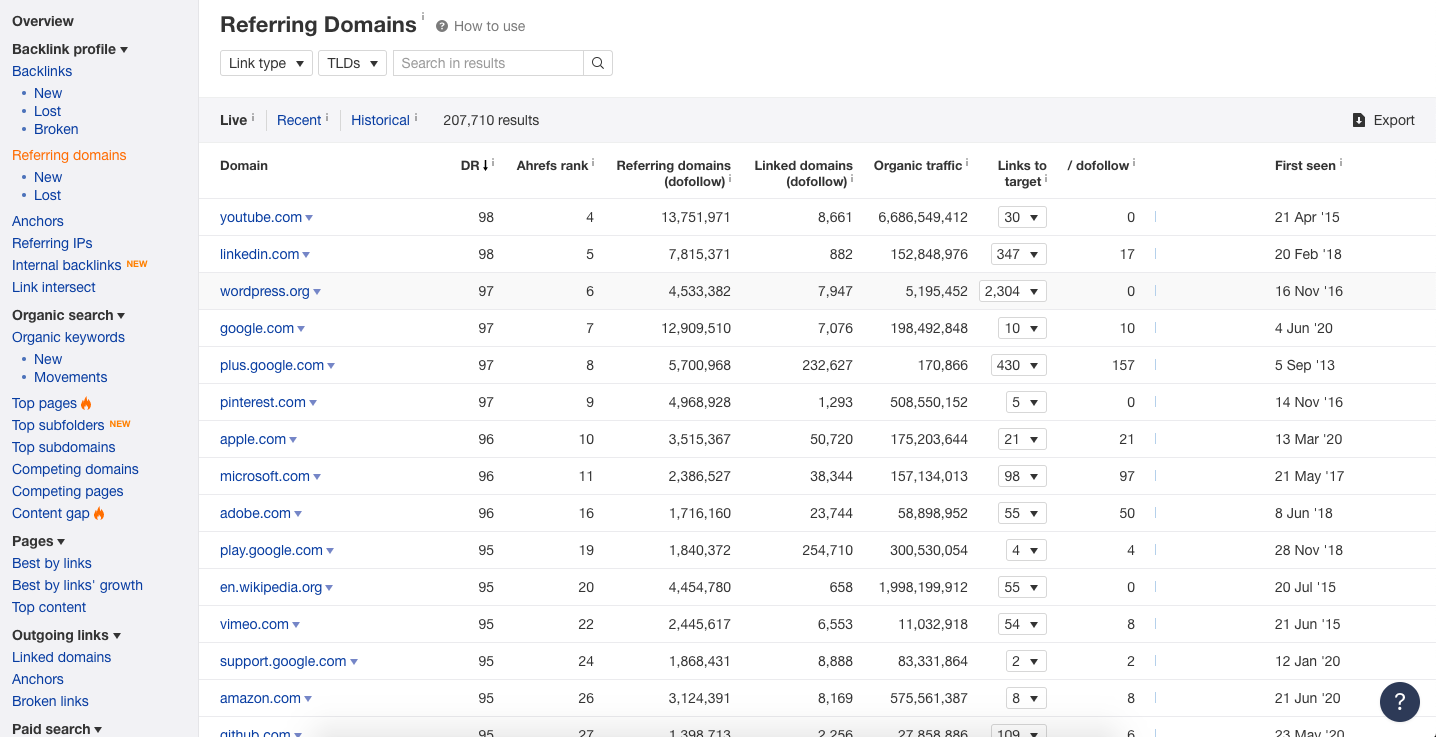Viewport: 1436px width, 737px height.
Task: Expand play.google.com links to target dropdown
Action: [1026, 550]
